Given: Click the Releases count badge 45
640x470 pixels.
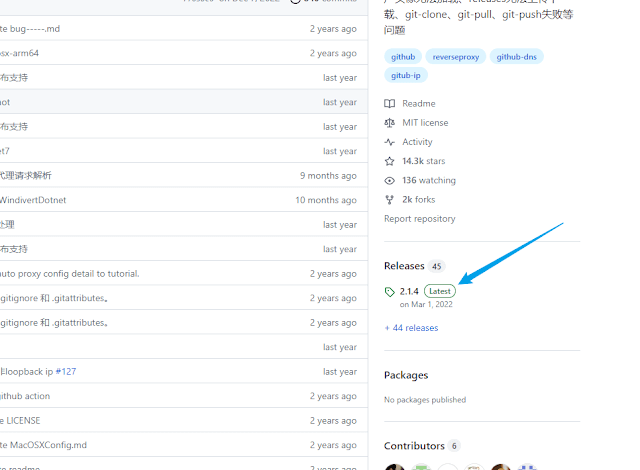Looking at the screenshot, I should click(437, 266).
